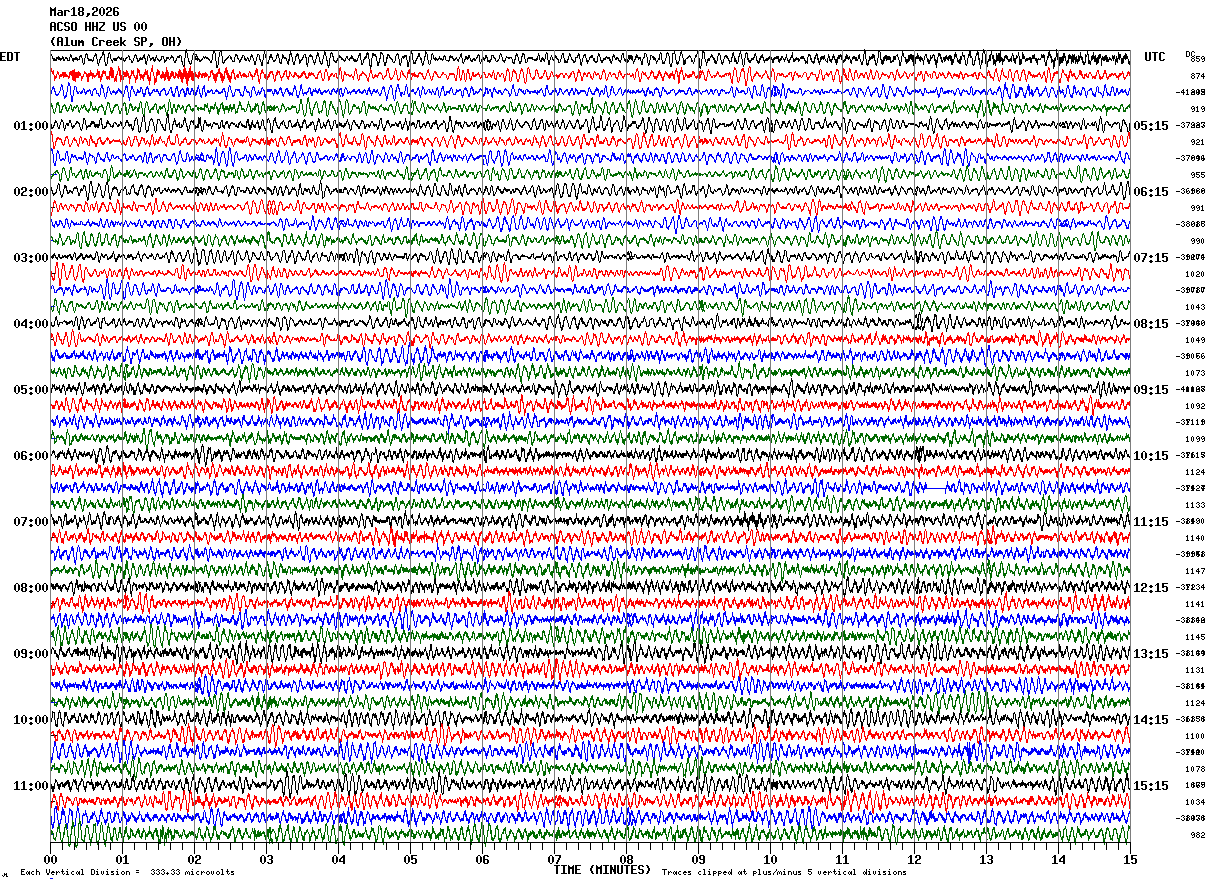This screenshot has width=1210, height=886.
Task: Click minute tick label 07 on x-axis
Action: tap(554, 859)
